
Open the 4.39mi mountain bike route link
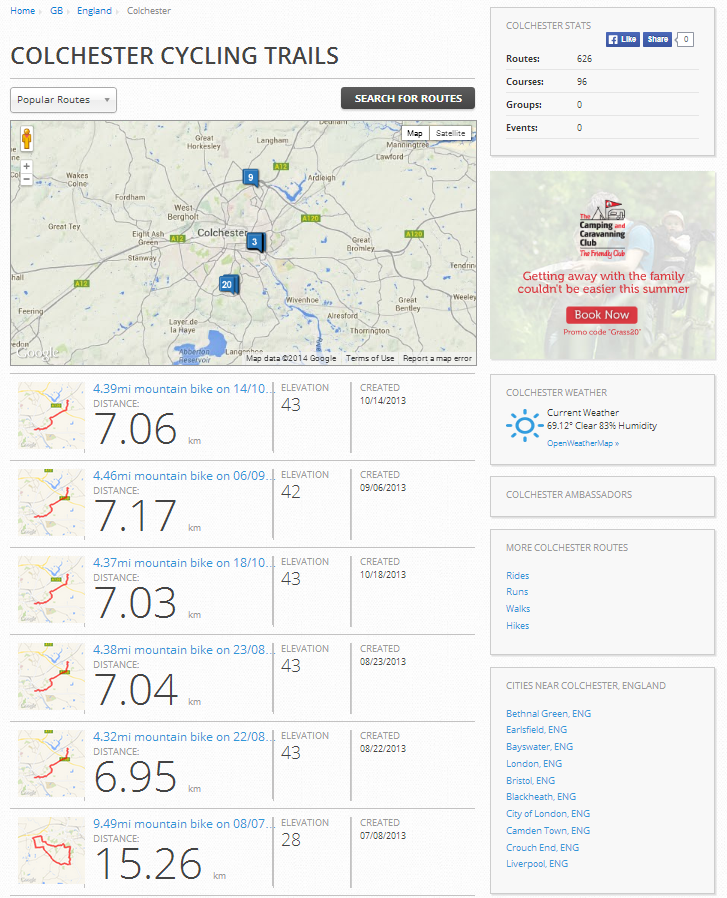pos(183,389)
